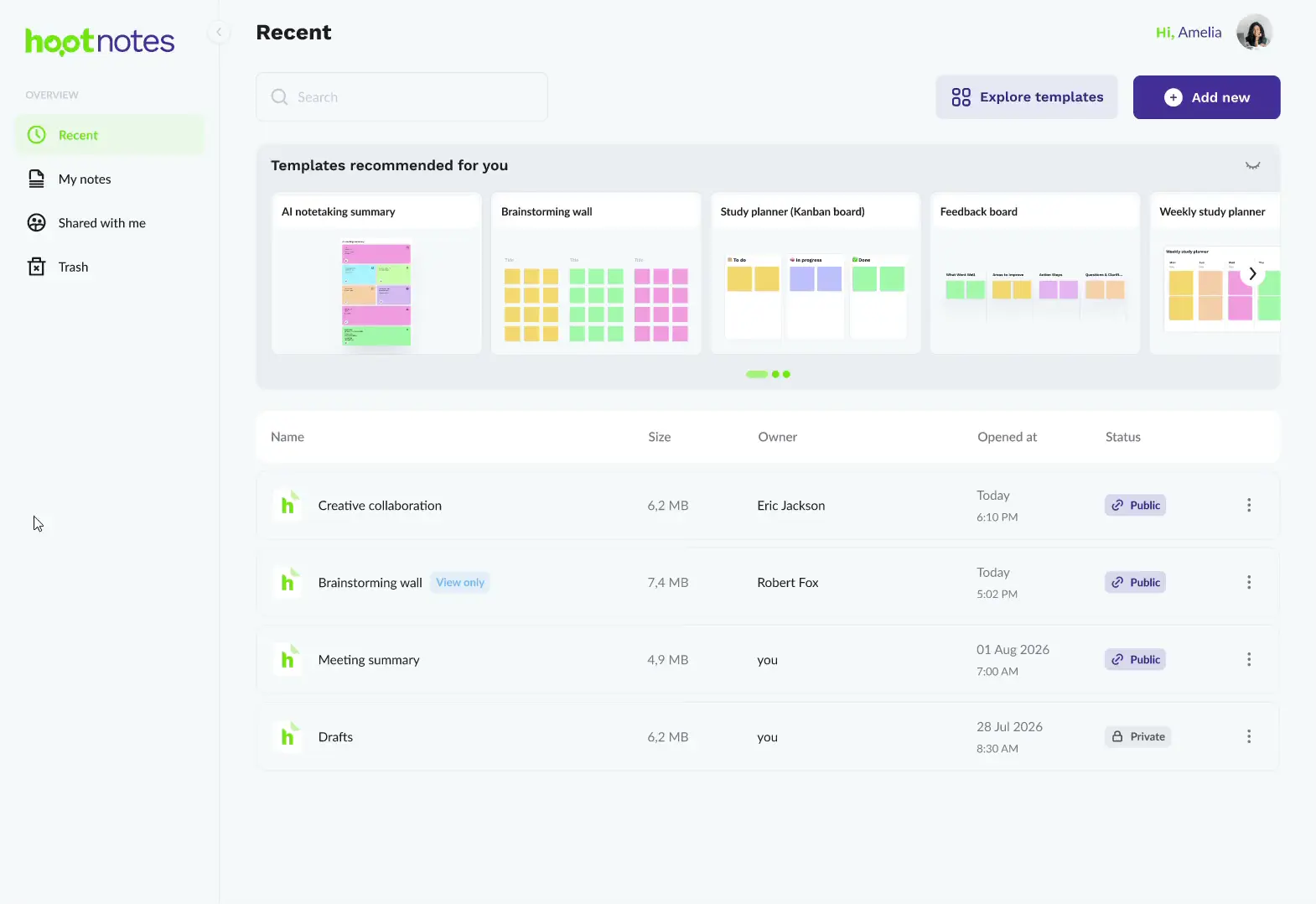Open Amelia's profile avatar

click(1254, 33)
